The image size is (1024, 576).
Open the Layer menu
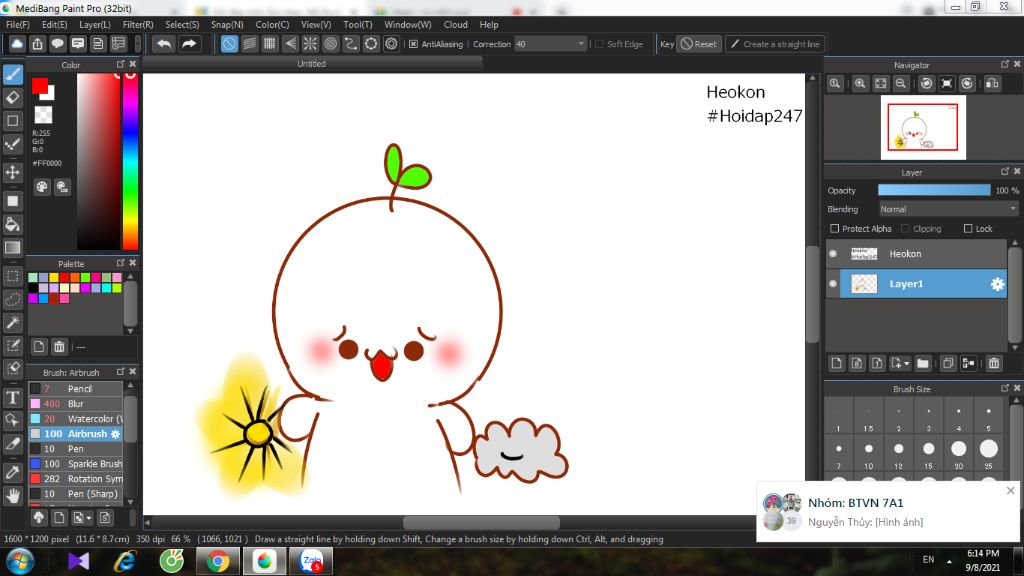click(x=95, y=24)
